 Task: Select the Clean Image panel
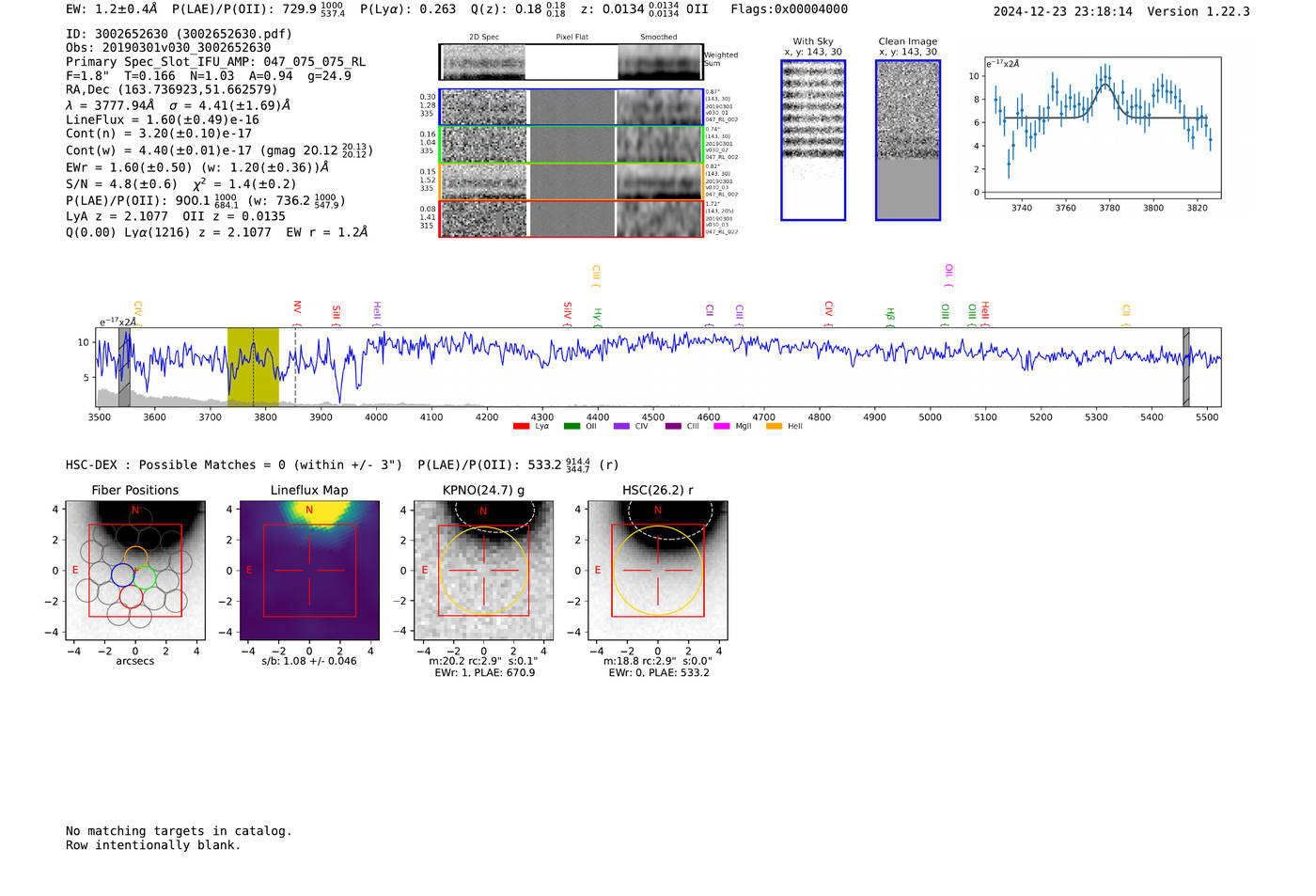tap(908, 140)
